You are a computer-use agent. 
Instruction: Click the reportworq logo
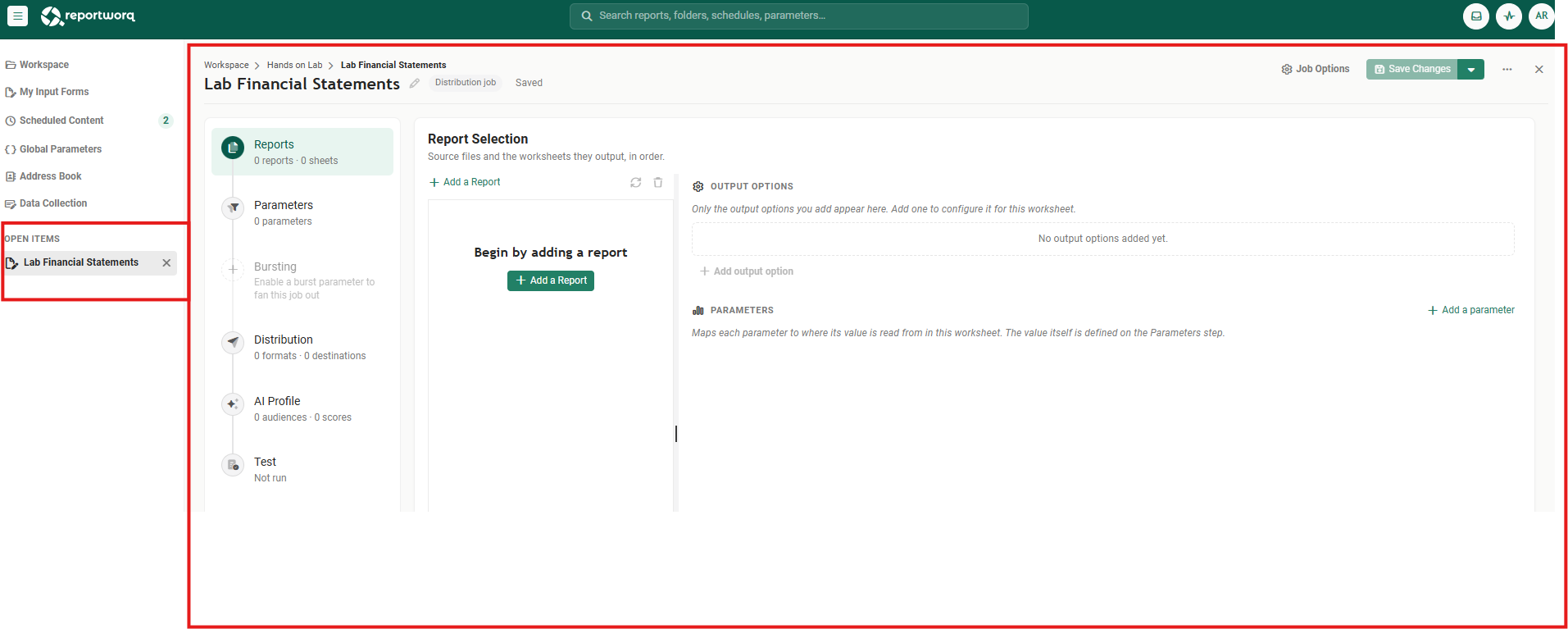[x=88, y=16]
